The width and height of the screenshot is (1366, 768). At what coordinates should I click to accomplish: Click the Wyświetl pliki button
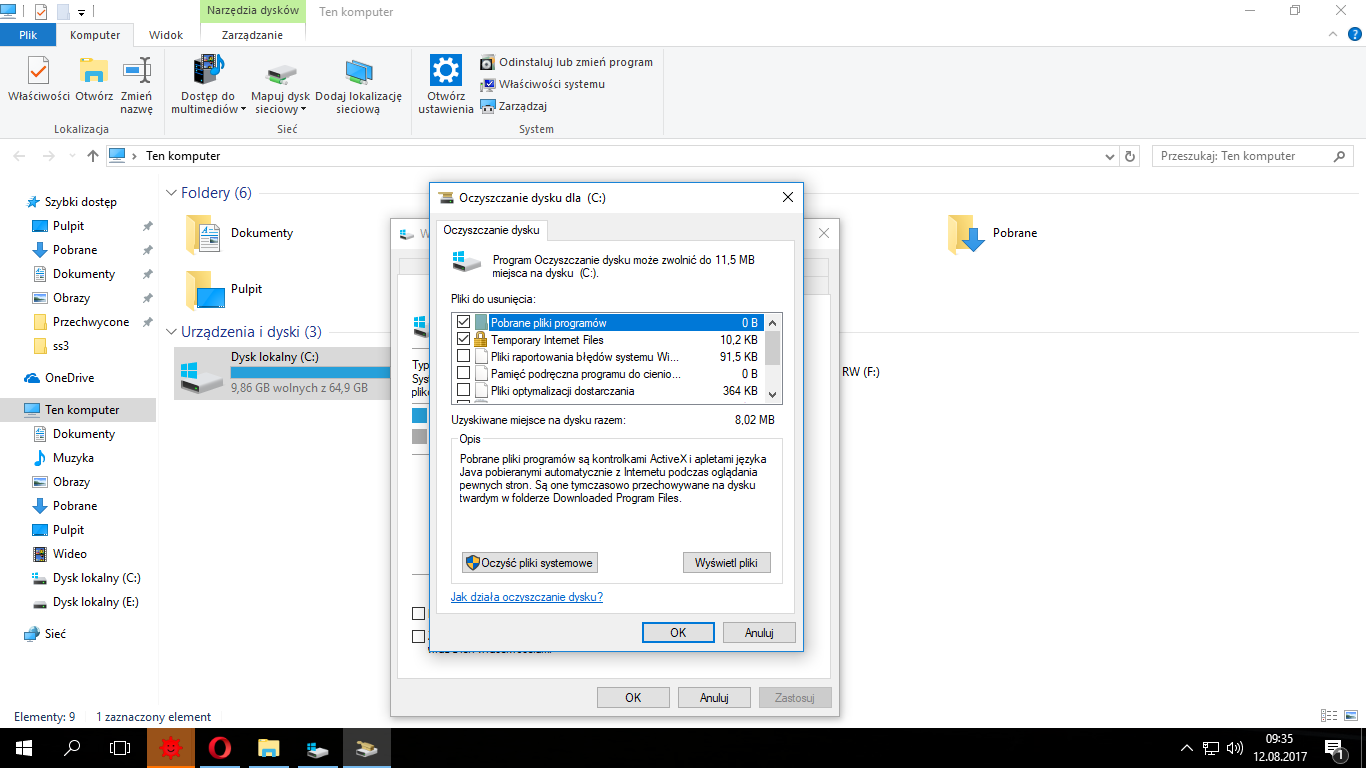pyautogui.click(x=727, y=563)
